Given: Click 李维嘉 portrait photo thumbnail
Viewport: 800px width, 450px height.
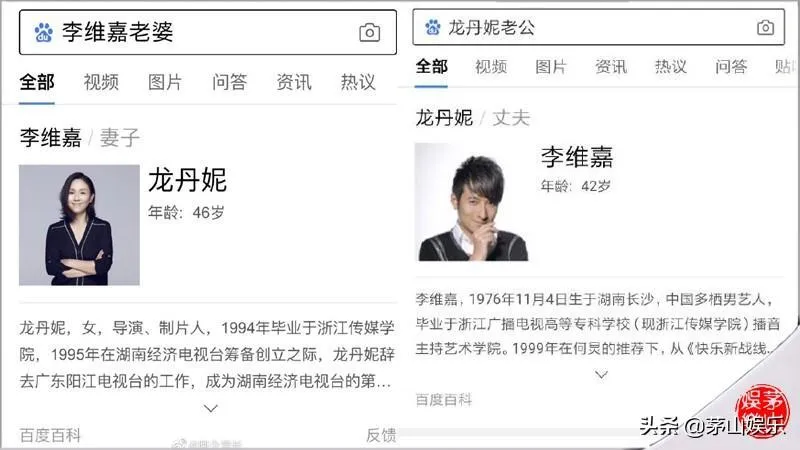Looking at the screenshot, I should (x=471, y=202).
